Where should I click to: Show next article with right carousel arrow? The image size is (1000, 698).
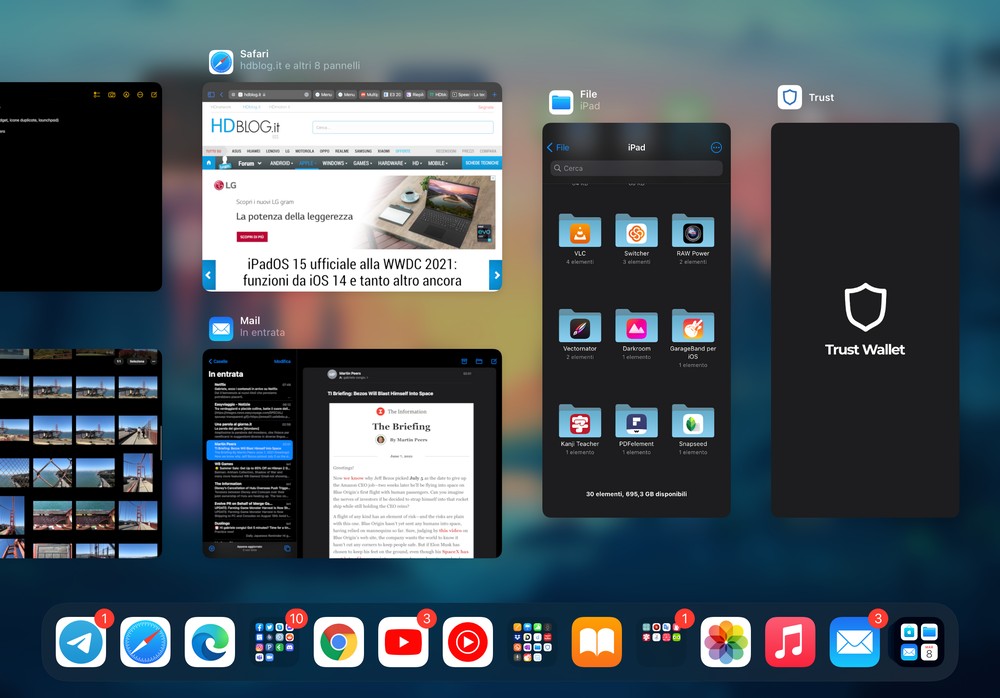tap(496, 276)
